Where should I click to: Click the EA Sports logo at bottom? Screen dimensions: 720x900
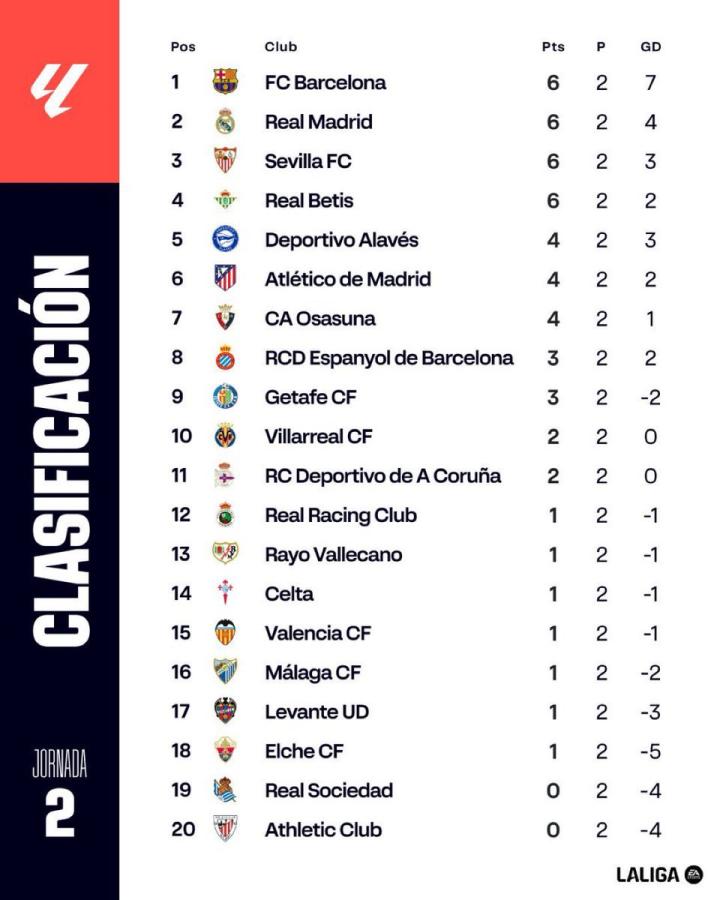693,875
